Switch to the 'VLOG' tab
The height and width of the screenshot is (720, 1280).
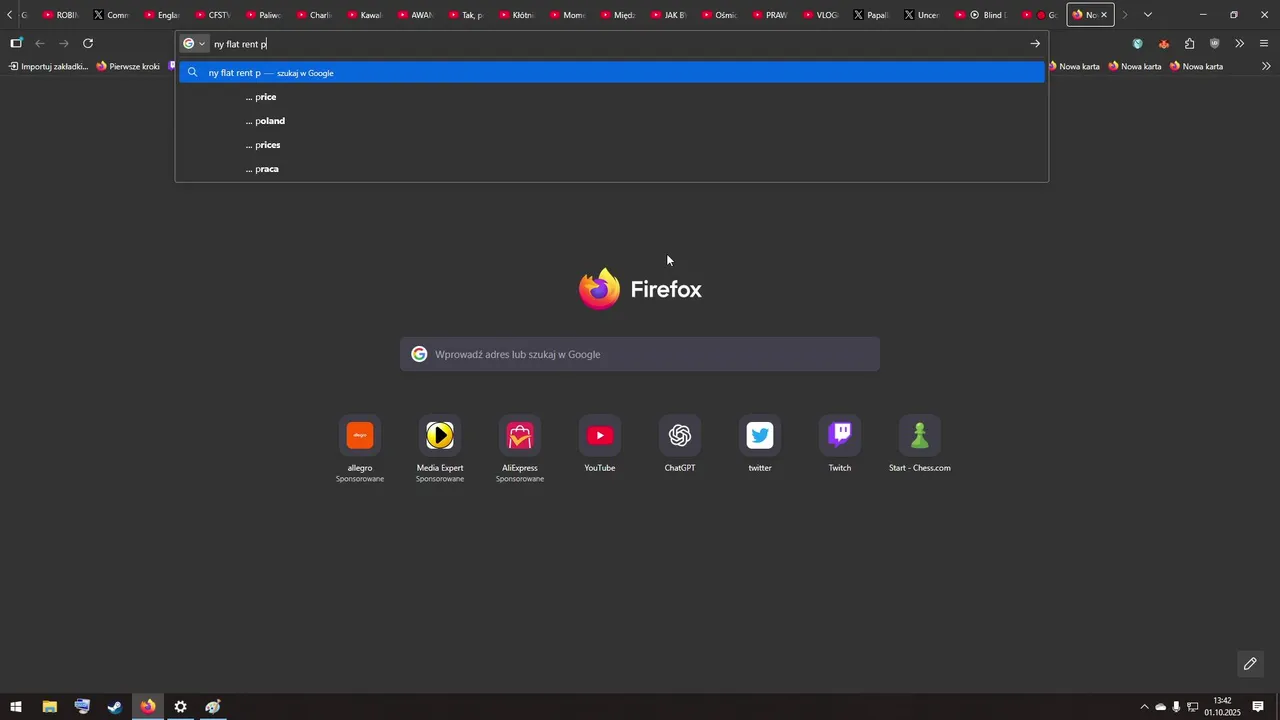(x=822, y=15)
